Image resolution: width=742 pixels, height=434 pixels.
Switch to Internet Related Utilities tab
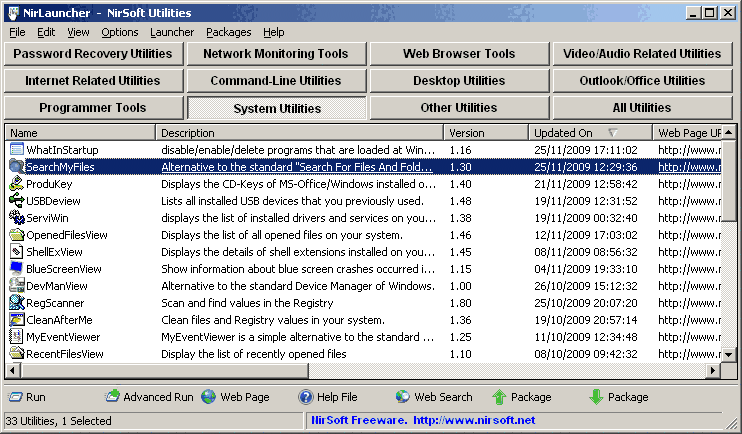tap(93, 80)
